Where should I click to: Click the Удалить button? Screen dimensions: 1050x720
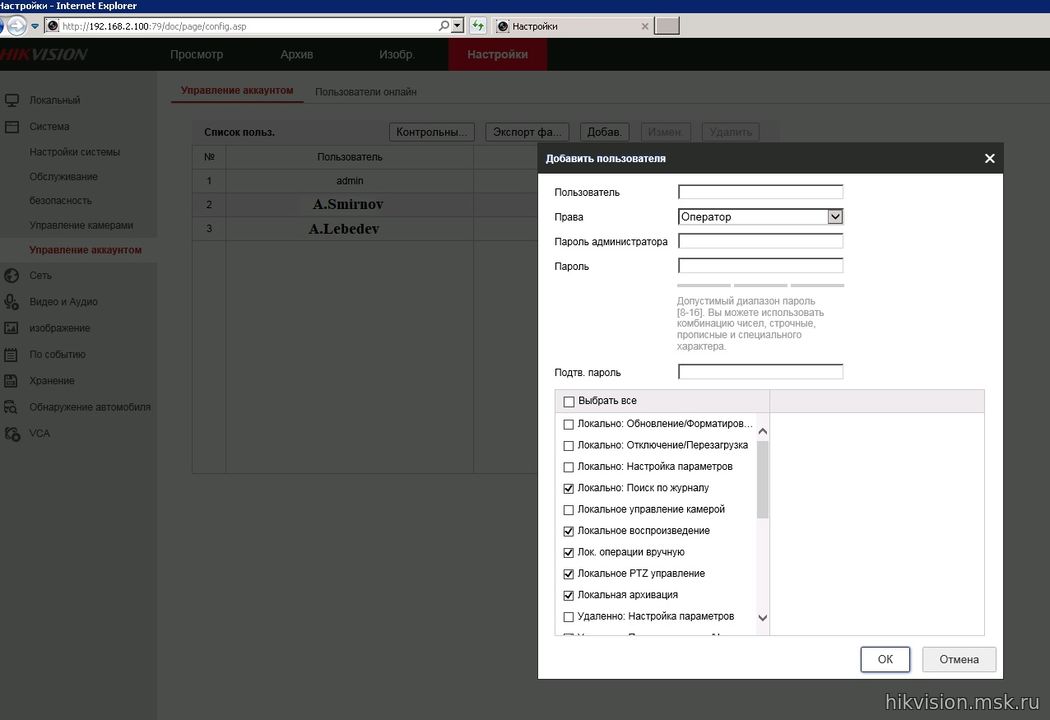click(x=731, y=132)
